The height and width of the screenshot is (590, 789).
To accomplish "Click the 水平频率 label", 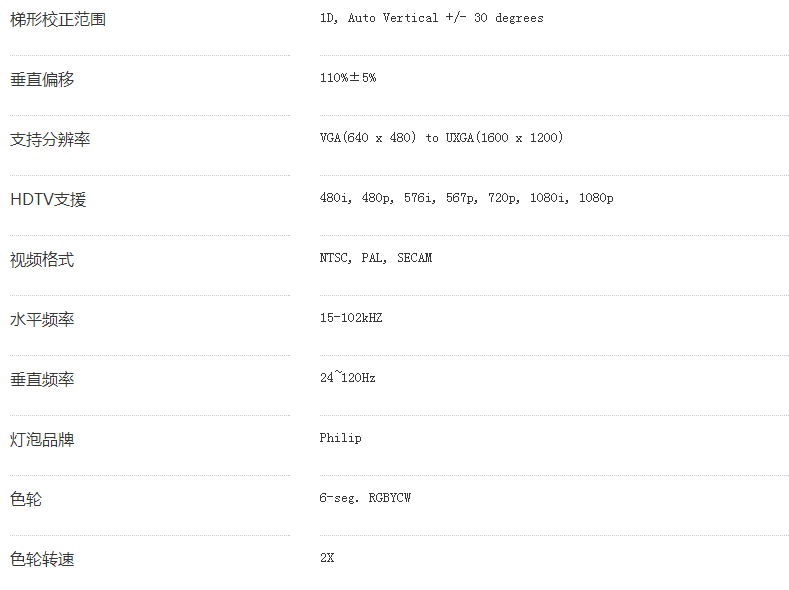I will click(x=42, y=319).
